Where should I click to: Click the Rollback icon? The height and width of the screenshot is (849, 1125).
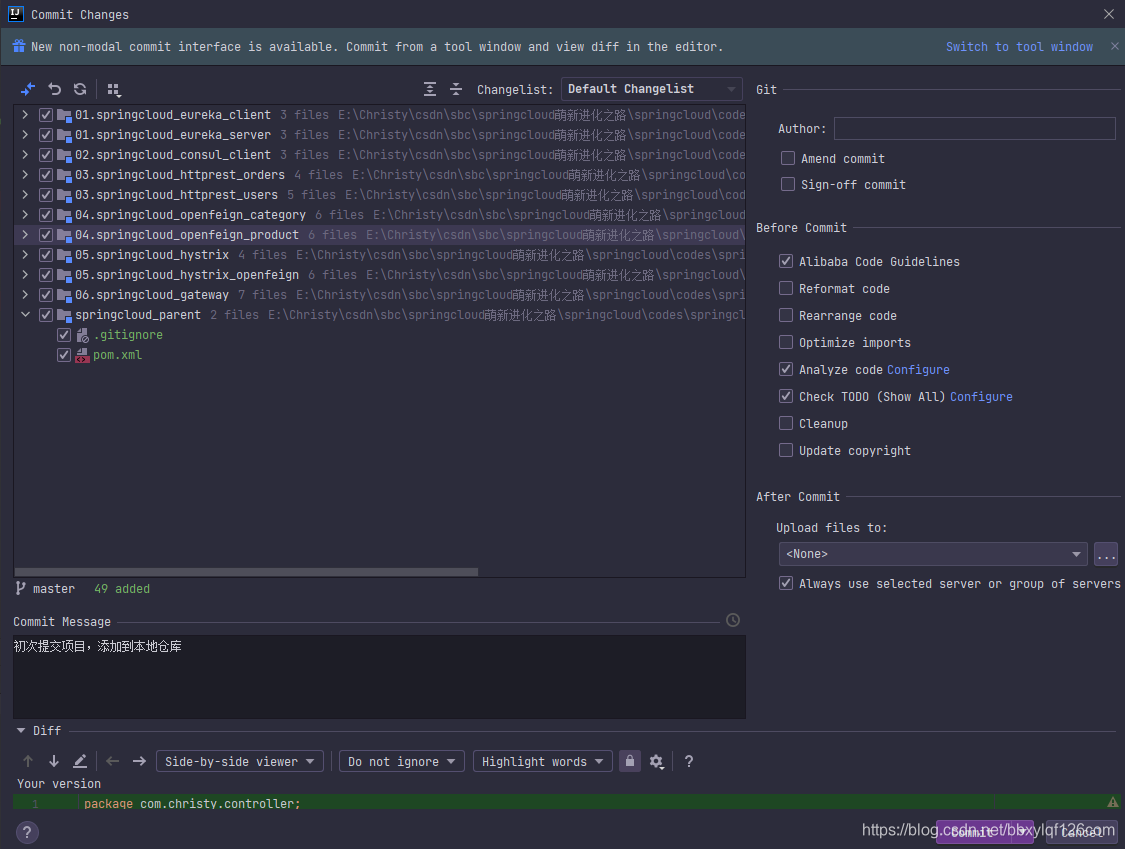point(55,89)
